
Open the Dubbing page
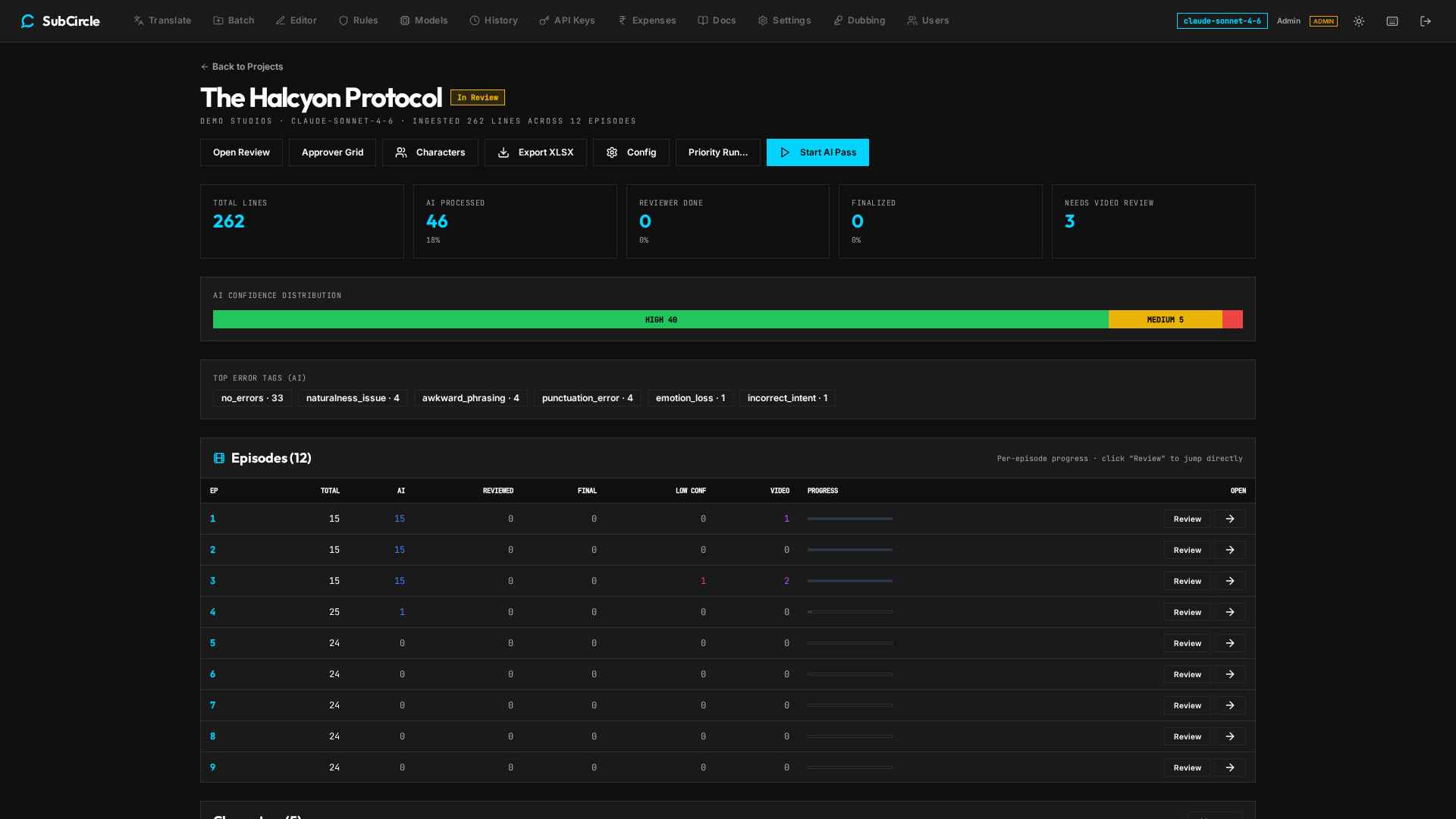pyautogui.click(x=859, y=20)
